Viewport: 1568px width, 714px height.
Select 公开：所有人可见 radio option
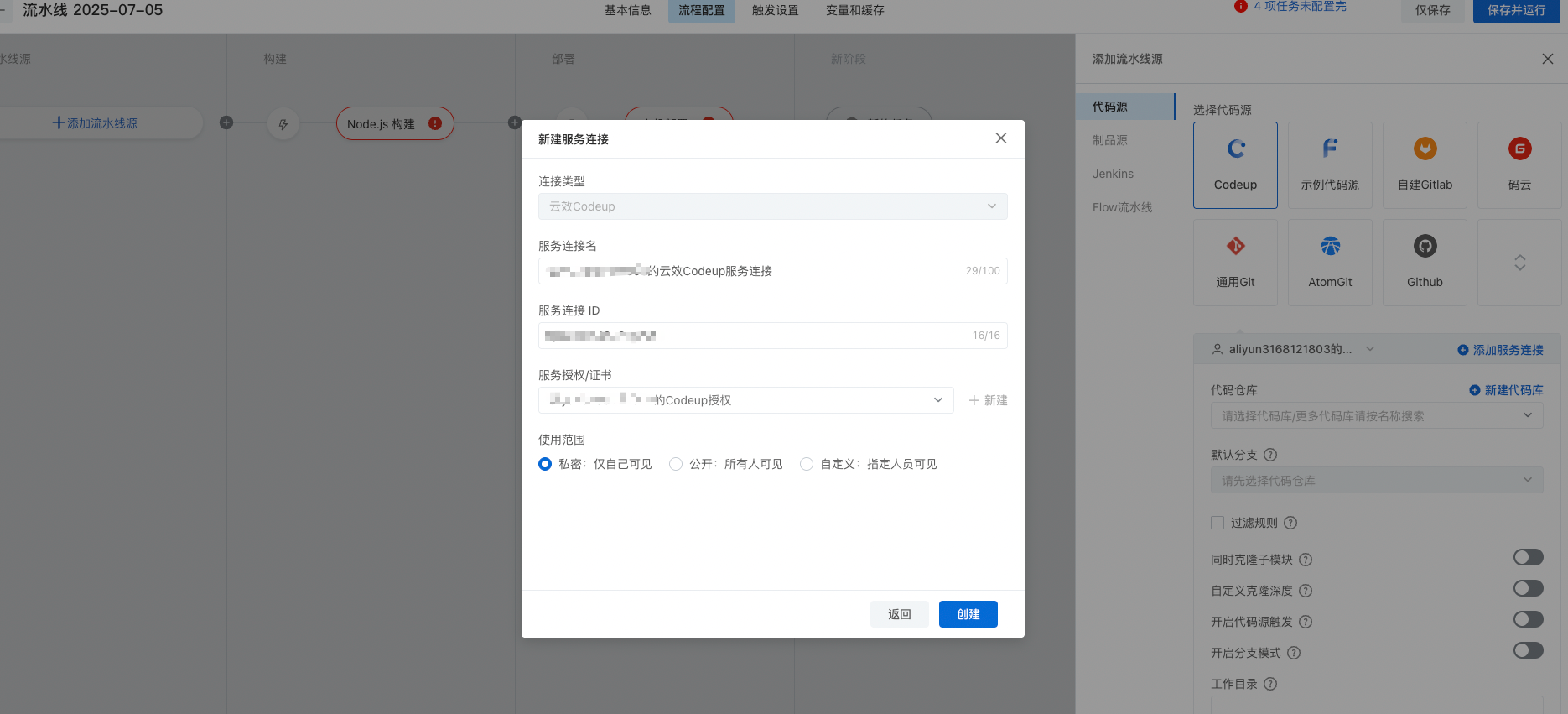676,464
